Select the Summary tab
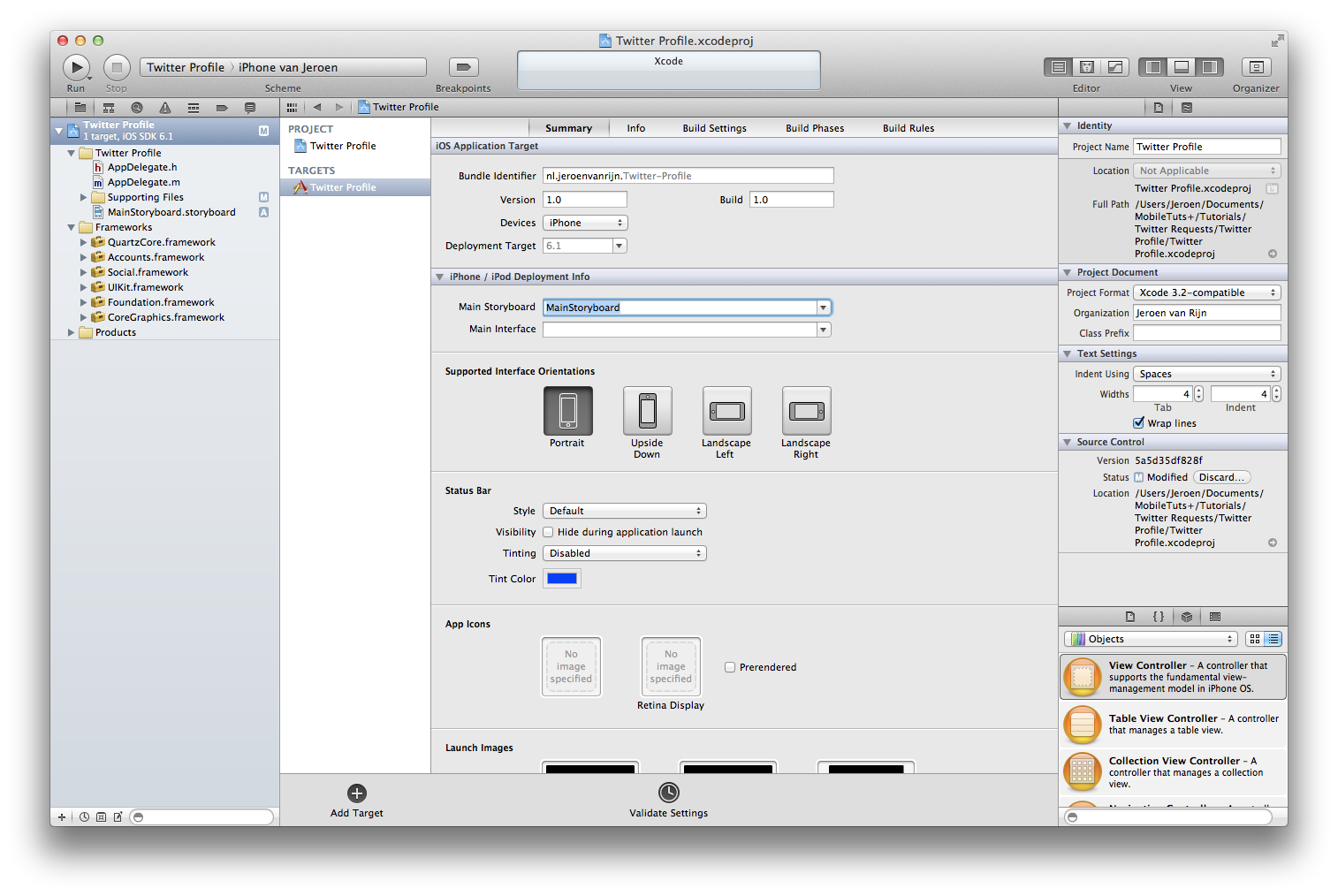The width and height of the screenshot is (1338, 896). tap(568, 128)
